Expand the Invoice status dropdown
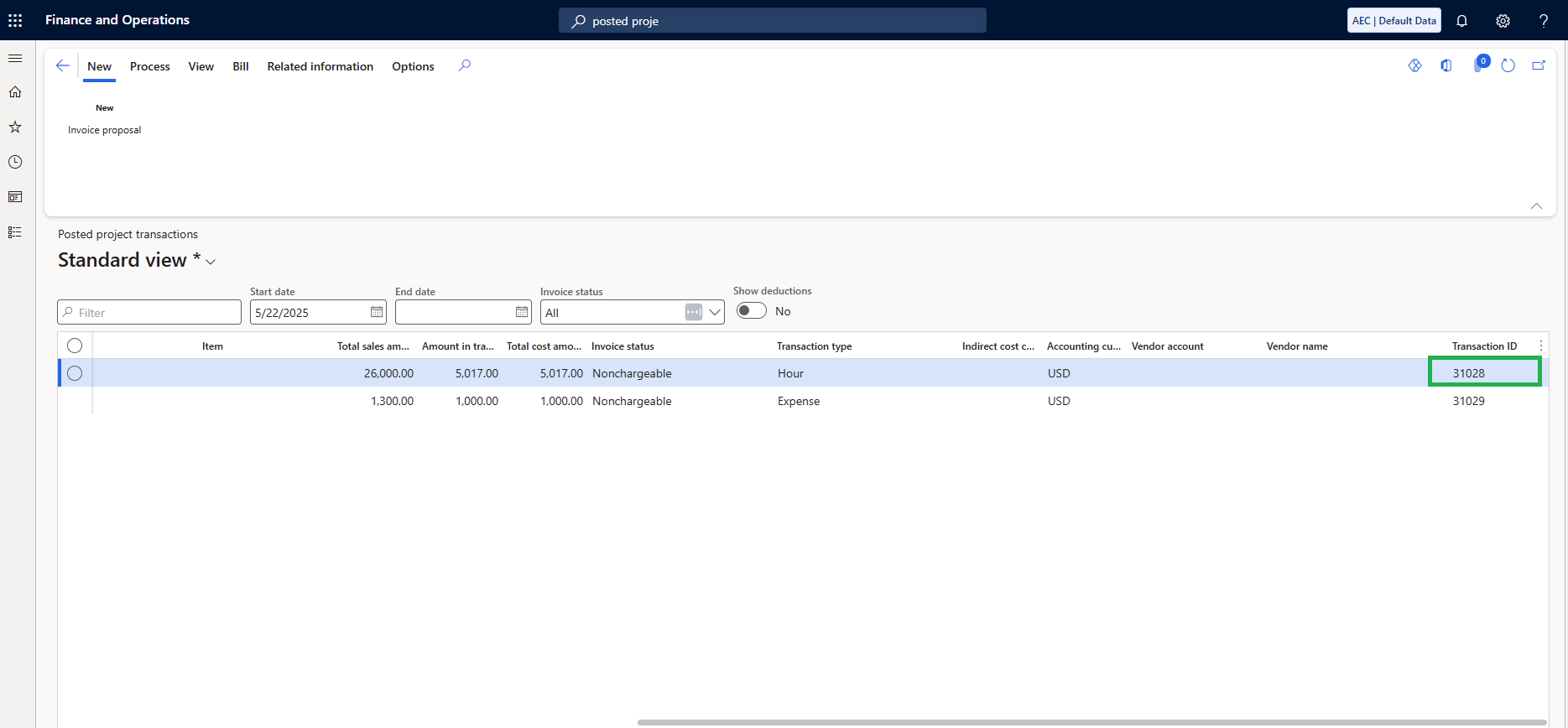1568x728 pixels. point(715,312)
